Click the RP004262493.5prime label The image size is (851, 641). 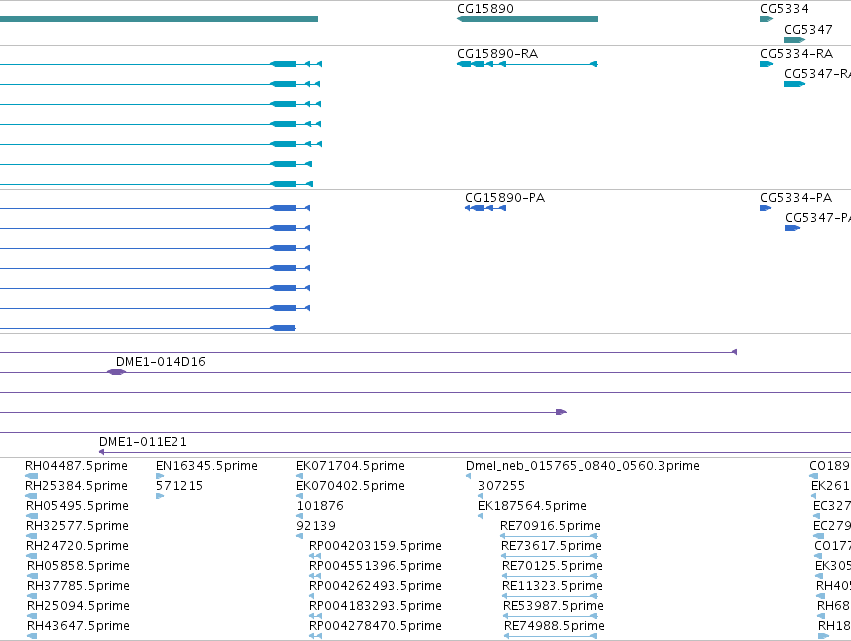pyautogui.click(x=375, y=586)
